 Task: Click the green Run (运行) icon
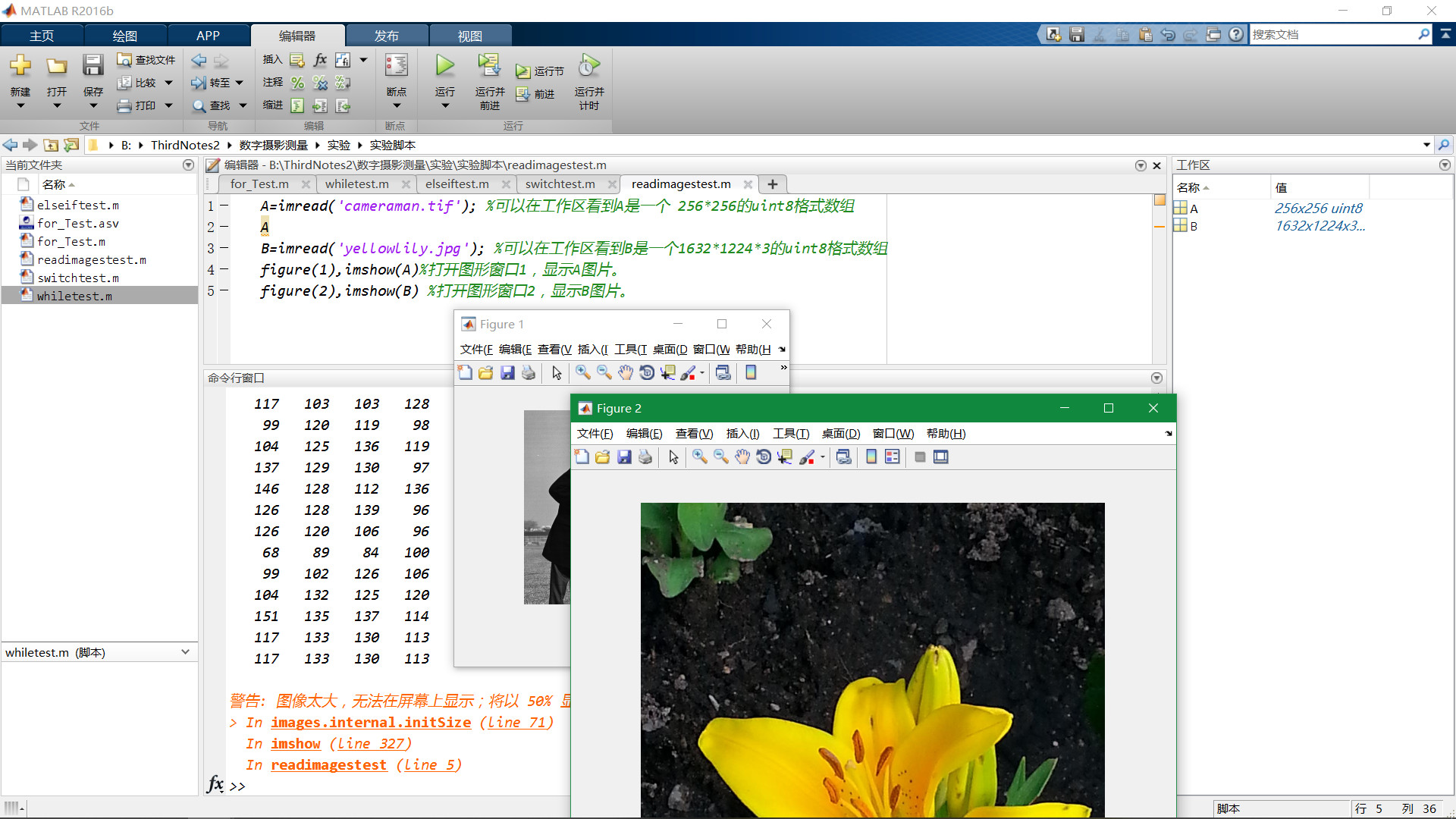[x=445, y=65]
